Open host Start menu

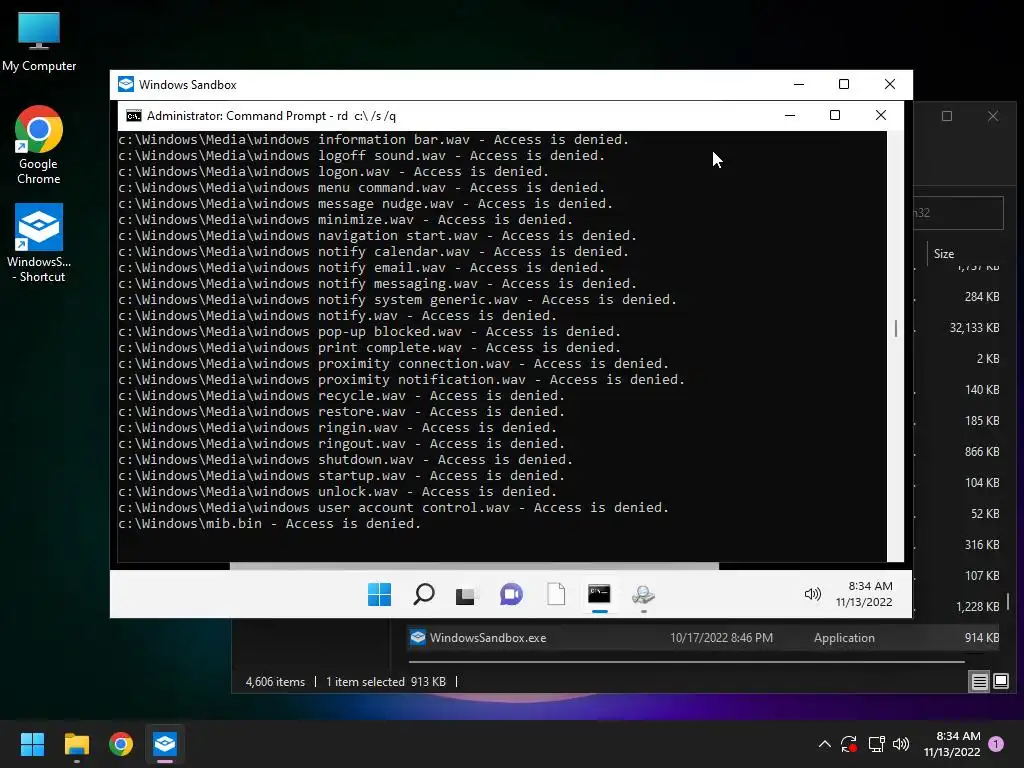tap(32, 744)
